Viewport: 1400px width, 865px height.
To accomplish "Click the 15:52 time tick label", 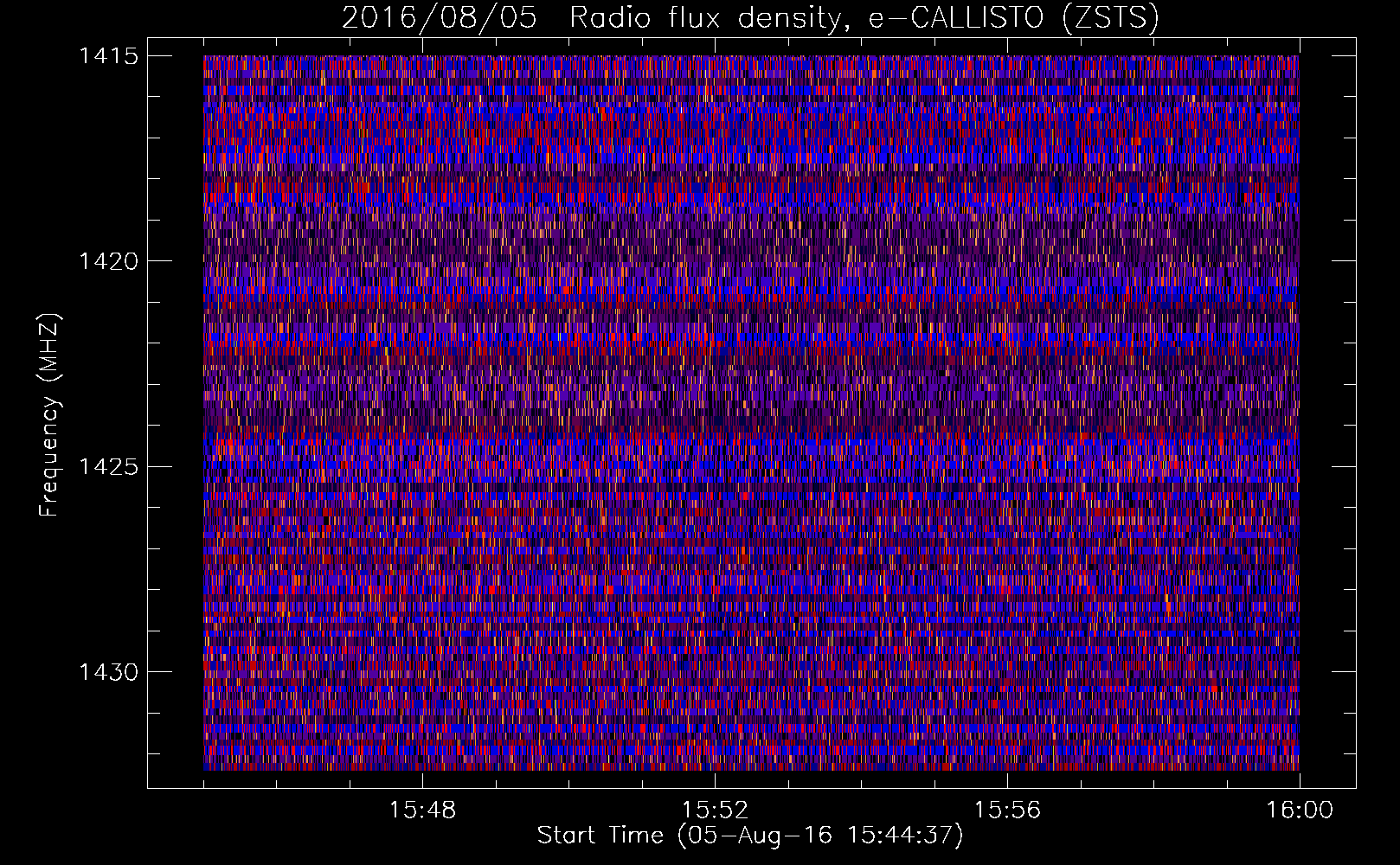I will pos(715,811).
